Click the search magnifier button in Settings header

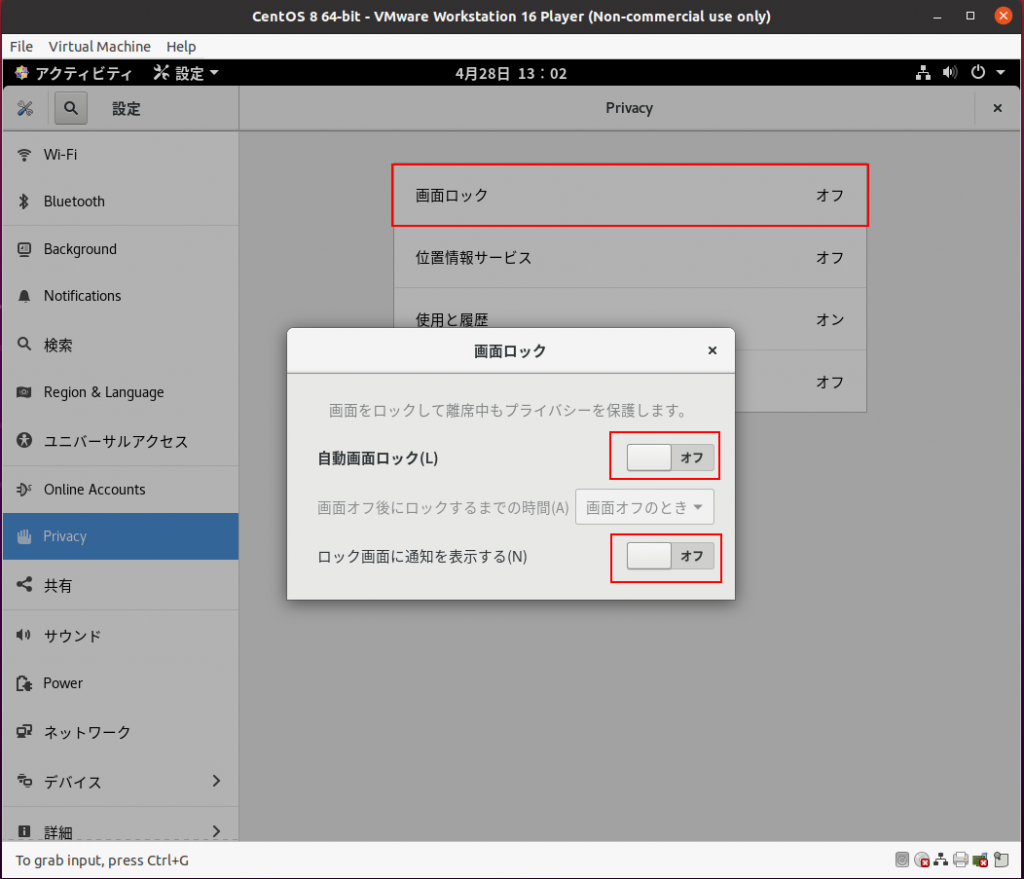tap(71, 108)
